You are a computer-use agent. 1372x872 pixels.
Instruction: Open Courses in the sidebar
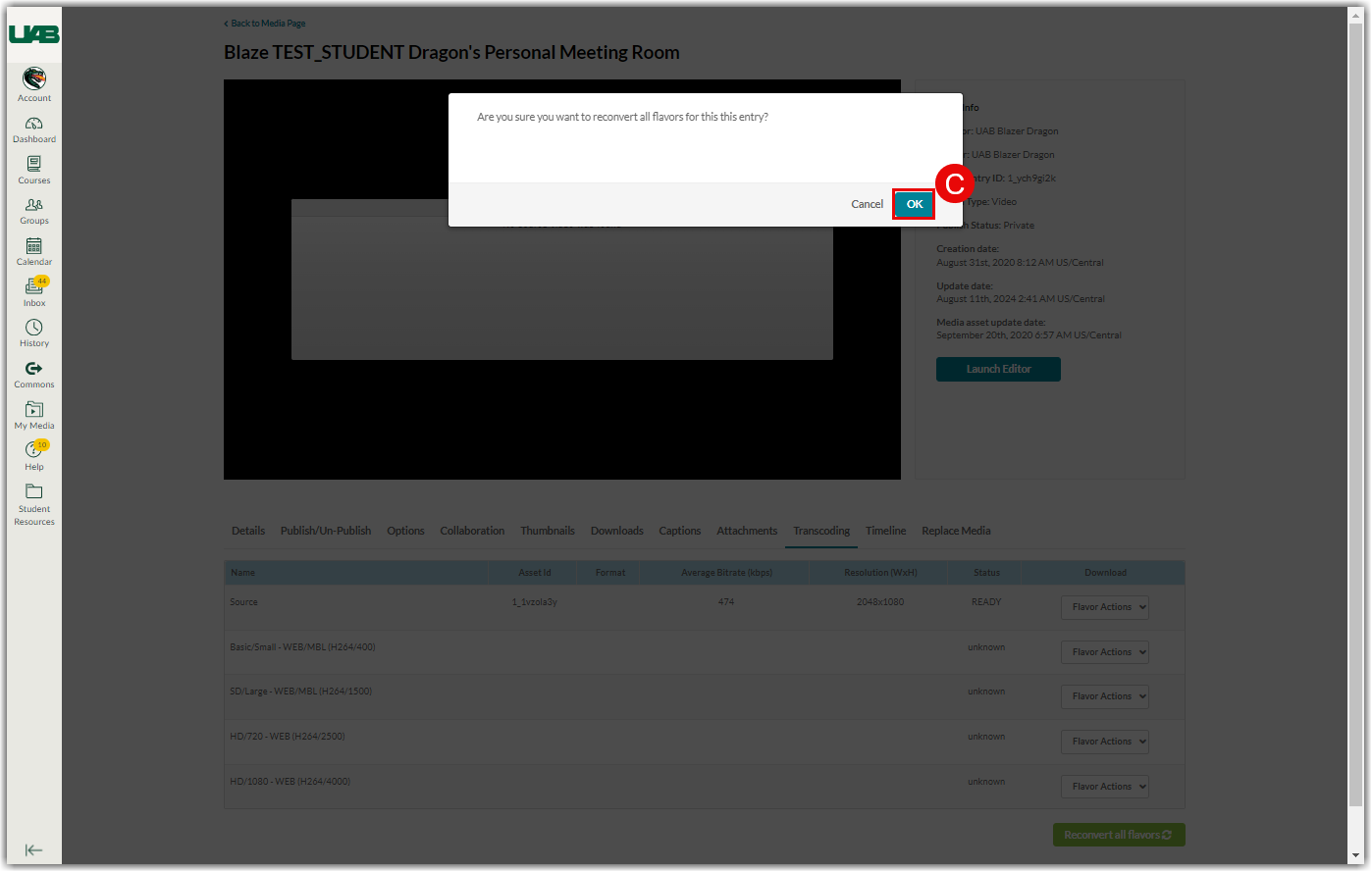(34, 165)
